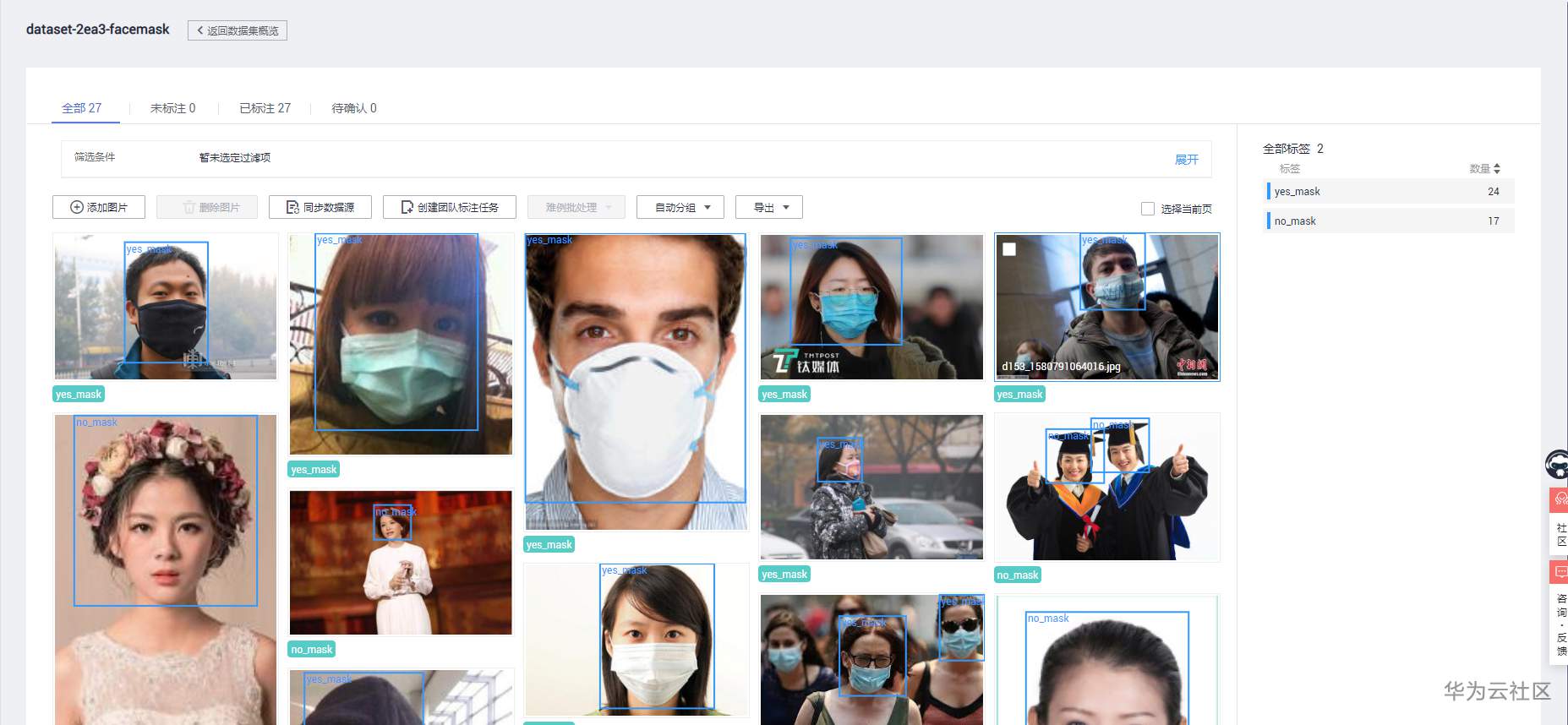Screen dimensions: 1568x725
Task: Open the photo of man in black mask
Action: coord(166,307)
